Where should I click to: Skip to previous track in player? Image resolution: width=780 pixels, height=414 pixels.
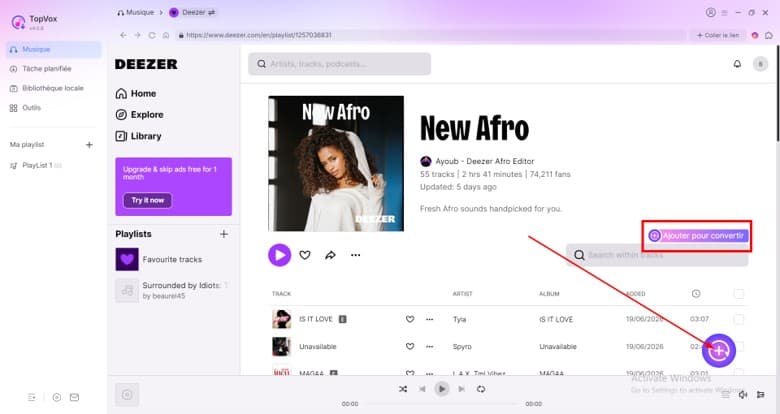tap(422, 389)
